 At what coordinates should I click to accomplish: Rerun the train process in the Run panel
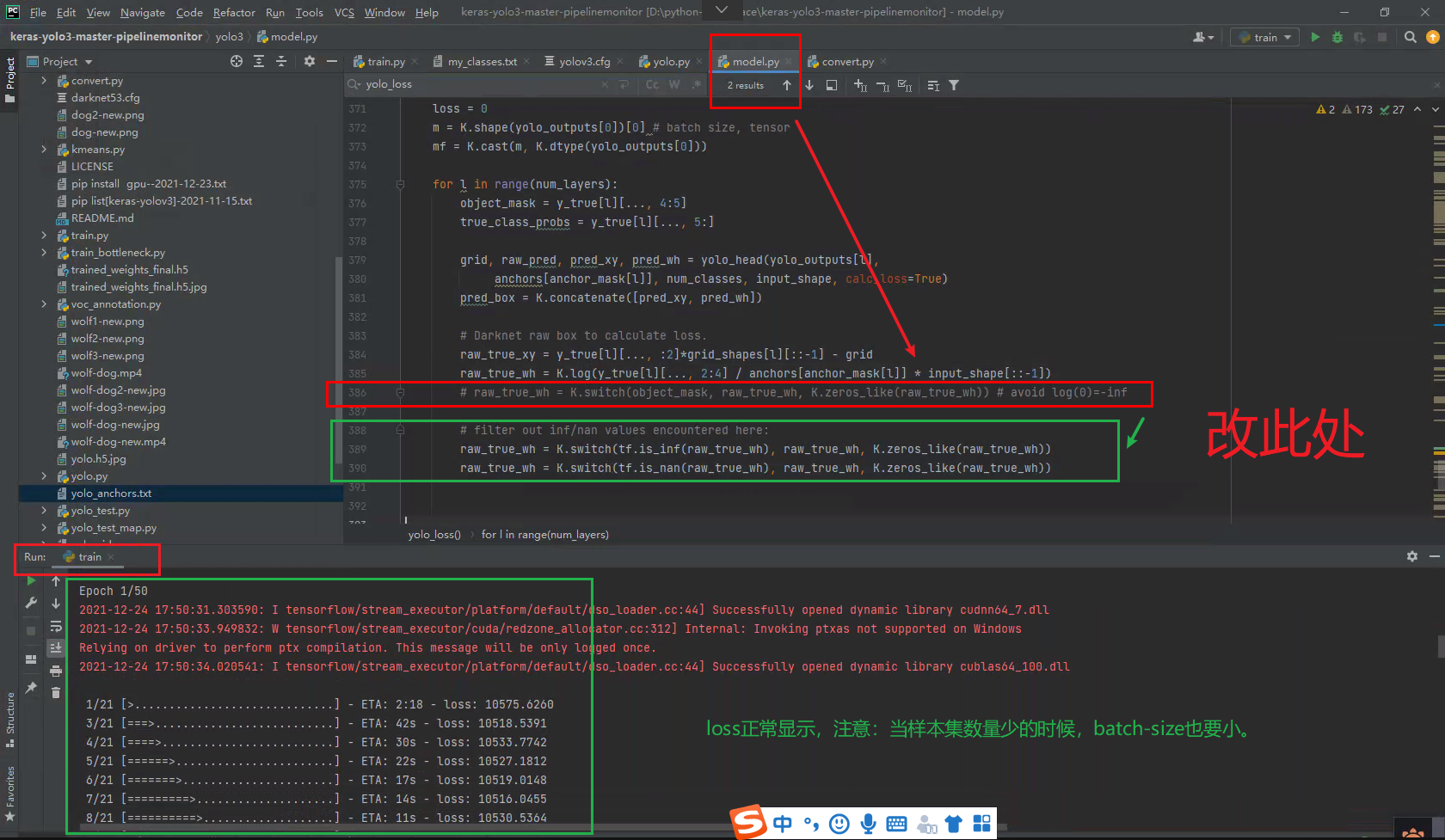(32, 581)
